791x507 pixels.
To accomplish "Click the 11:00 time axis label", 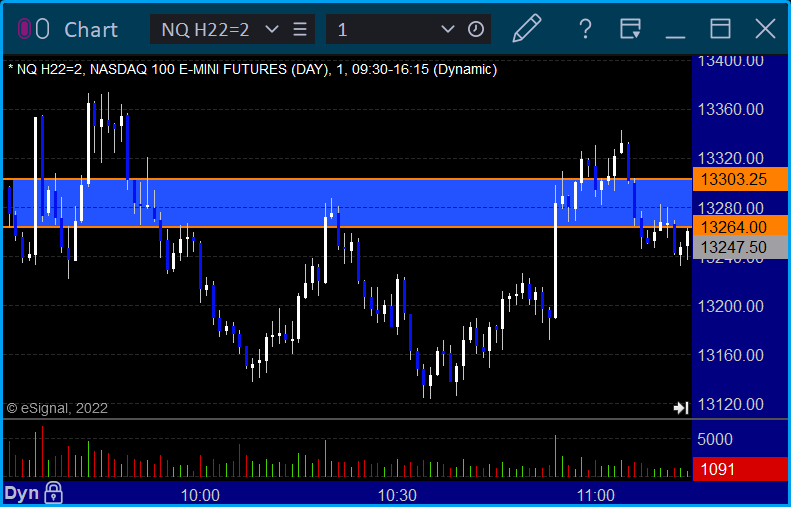I will coord(595,495).
